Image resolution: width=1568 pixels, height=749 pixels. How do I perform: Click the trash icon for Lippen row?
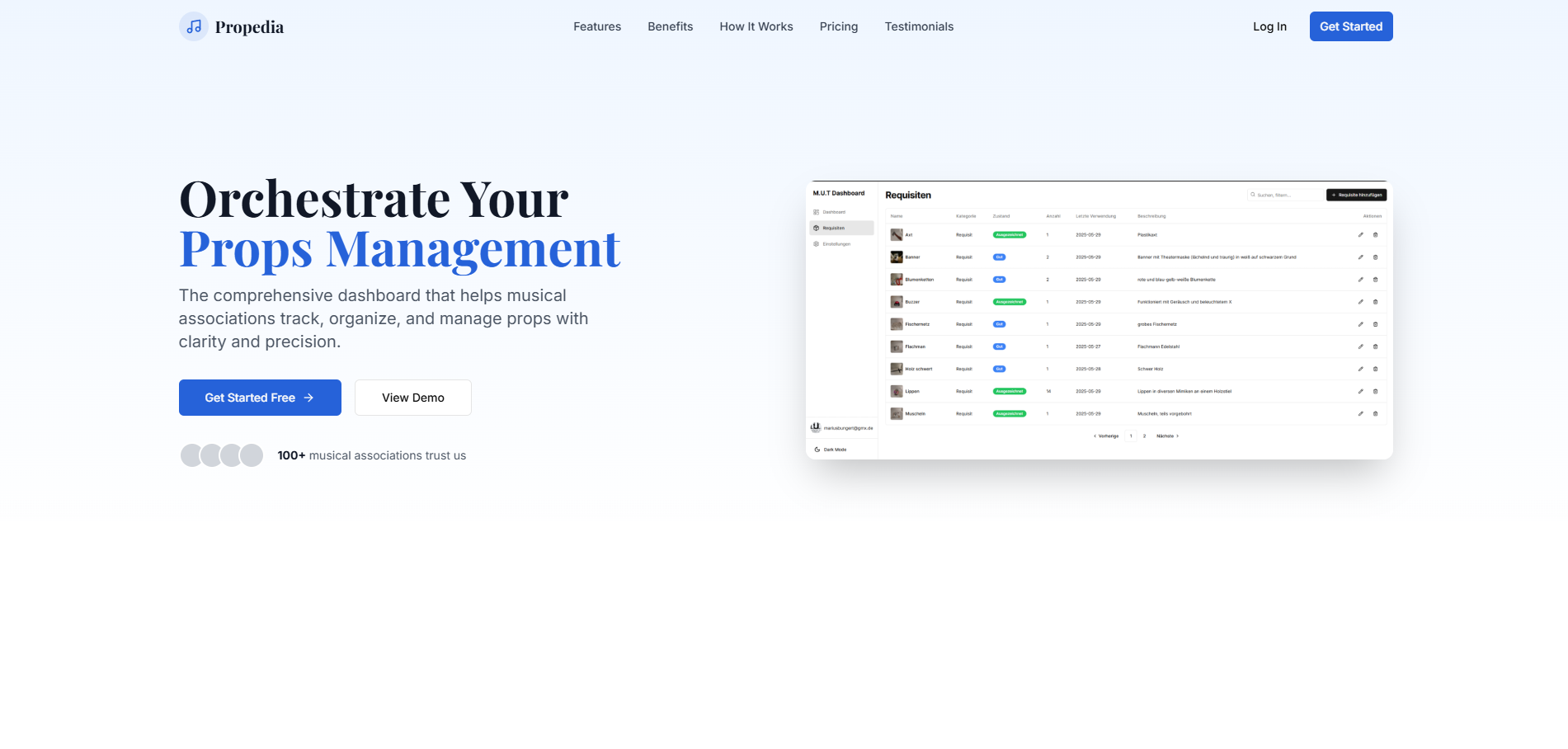pyautogui.click(x=1375, y=391)
